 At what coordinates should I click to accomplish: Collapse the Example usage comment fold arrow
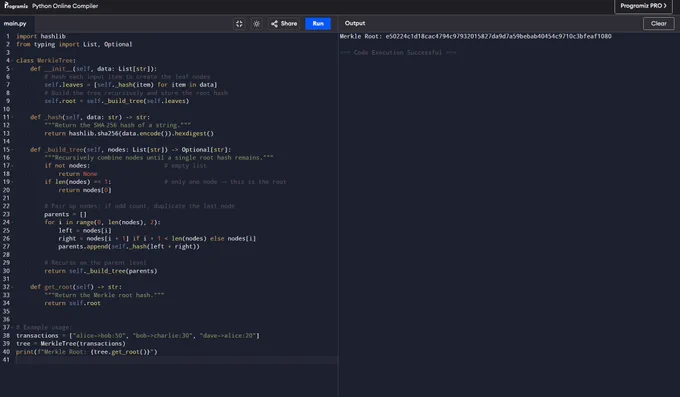(12, 327)
